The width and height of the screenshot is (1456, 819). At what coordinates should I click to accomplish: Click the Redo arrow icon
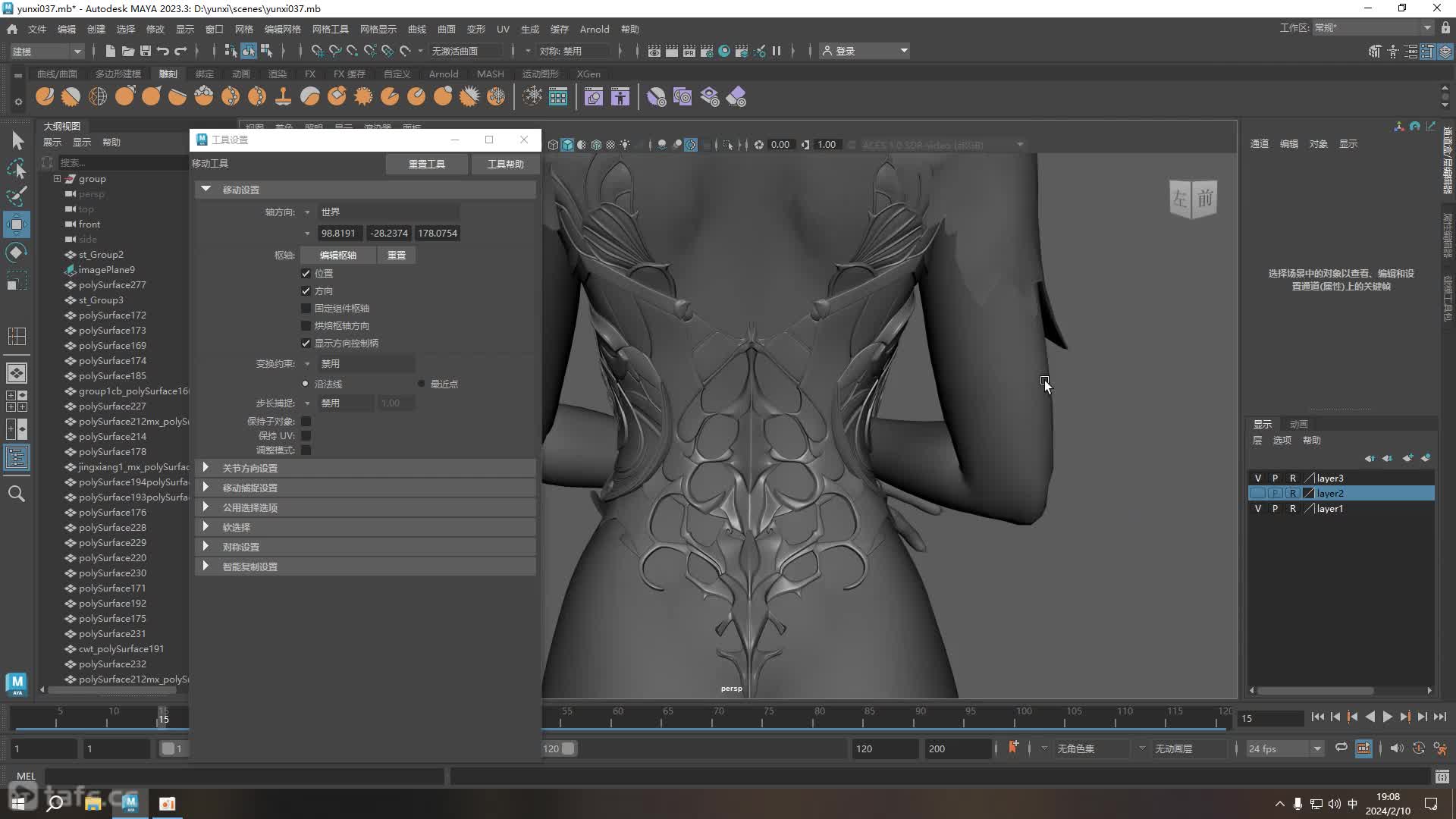pos(180,51)
